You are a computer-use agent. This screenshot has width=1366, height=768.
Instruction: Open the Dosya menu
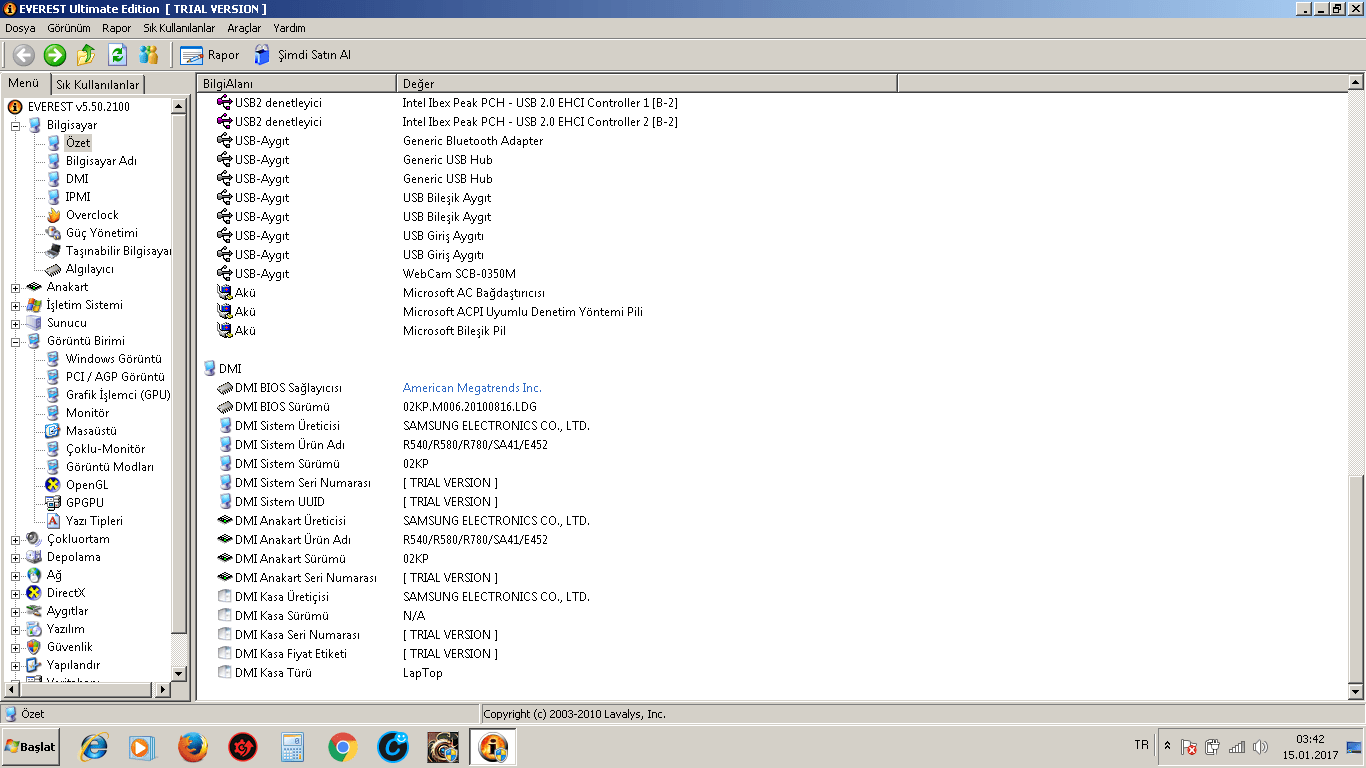point(20,28)
